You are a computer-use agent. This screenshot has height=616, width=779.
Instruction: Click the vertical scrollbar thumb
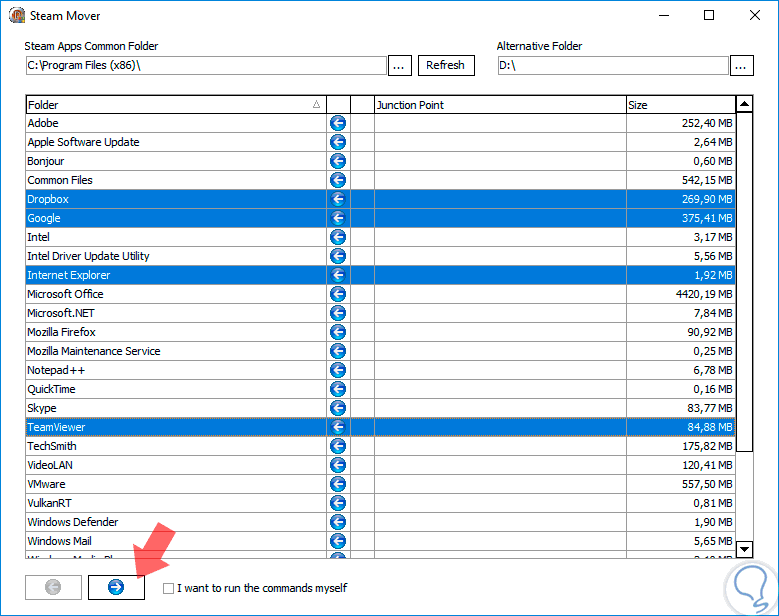point(744,282)
